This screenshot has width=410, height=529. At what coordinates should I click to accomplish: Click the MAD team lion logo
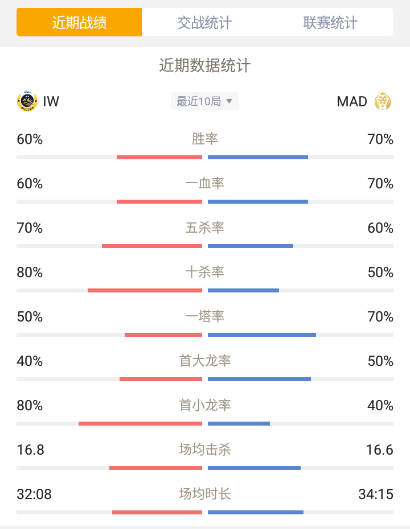point(383,101)
